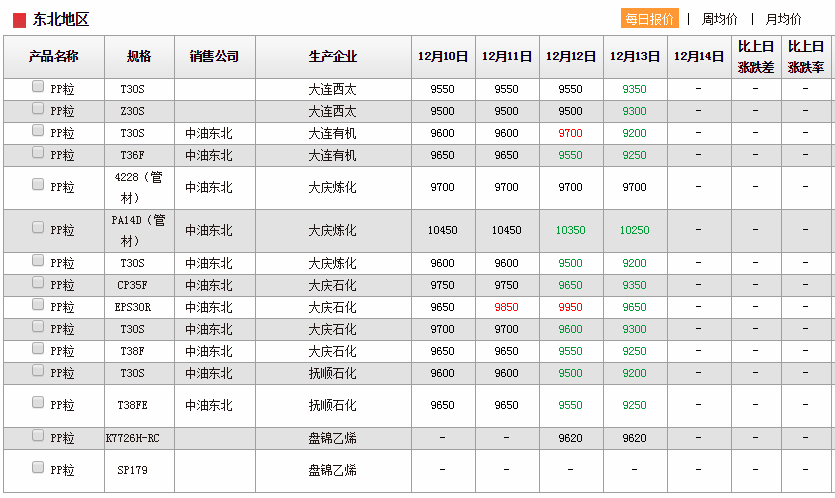
Task: Click green 9650 in EPS30R row
Action: point(634,307)
